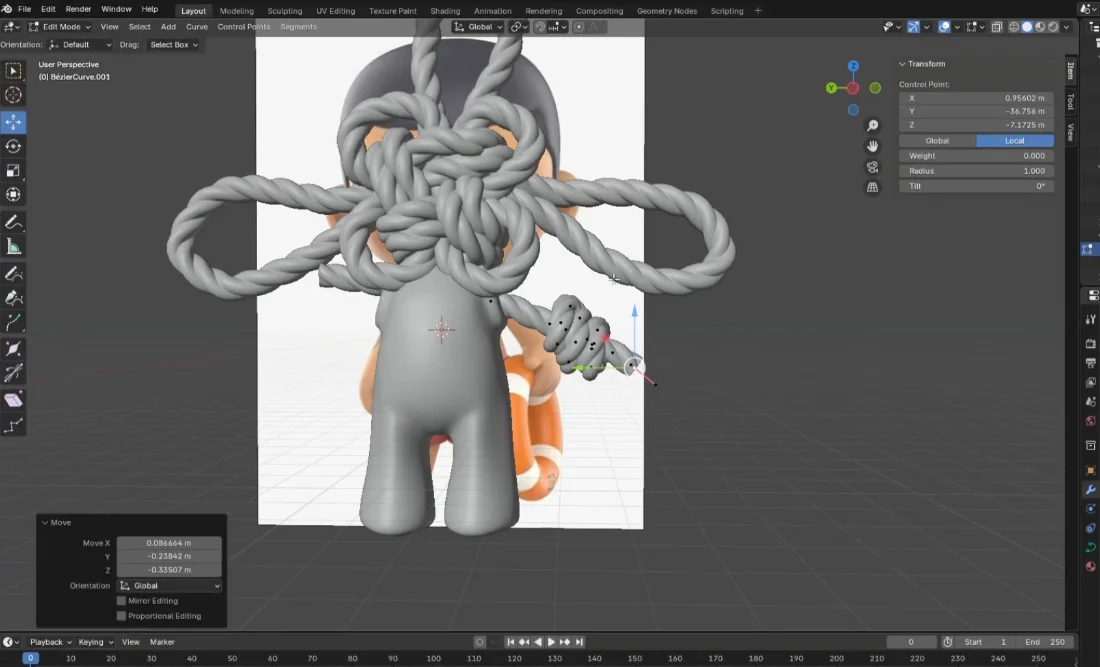The width and height of the screenshot is (1100, 667).
Task: Jump to the timeline start frame
Action: [x=511, y=642]
